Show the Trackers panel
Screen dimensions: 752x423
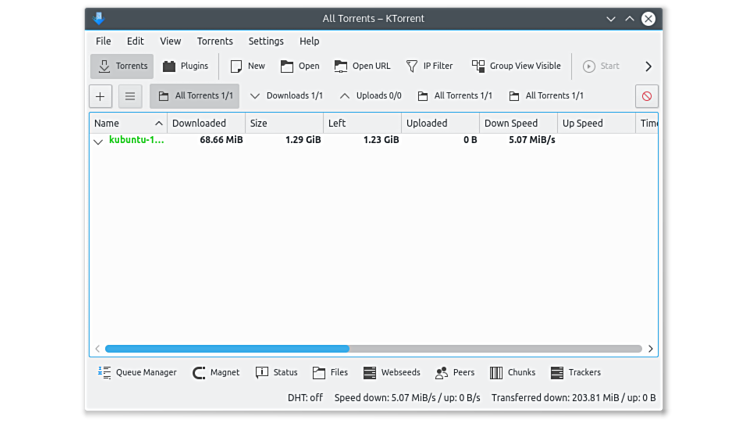[575, 372]
